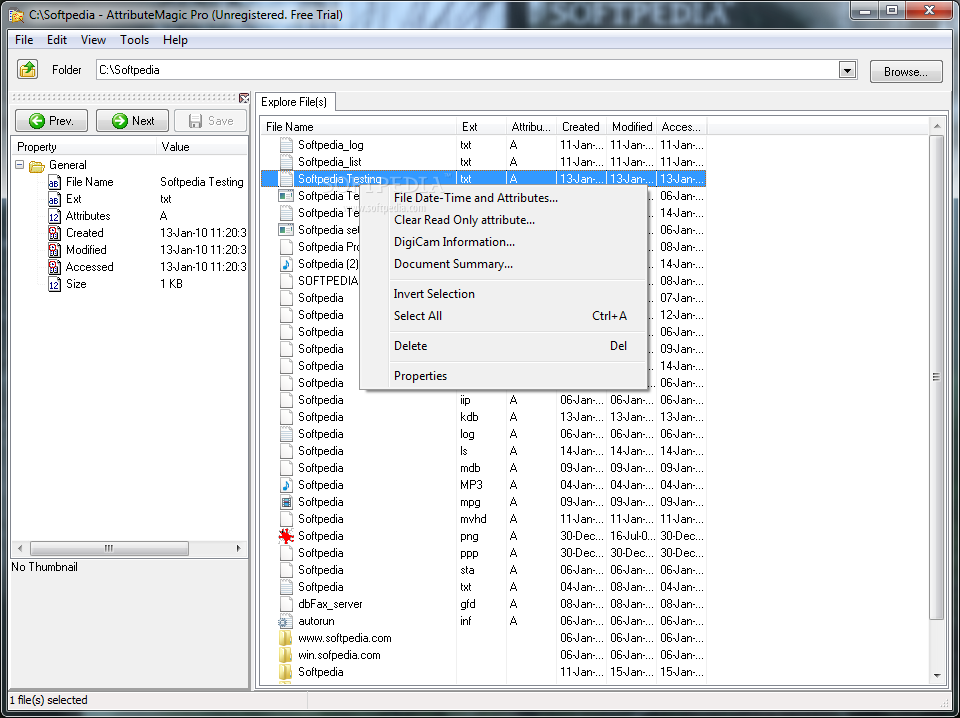Click the Prev. button
The height and width of the screenshot is (718, 960).
point(51,121)
